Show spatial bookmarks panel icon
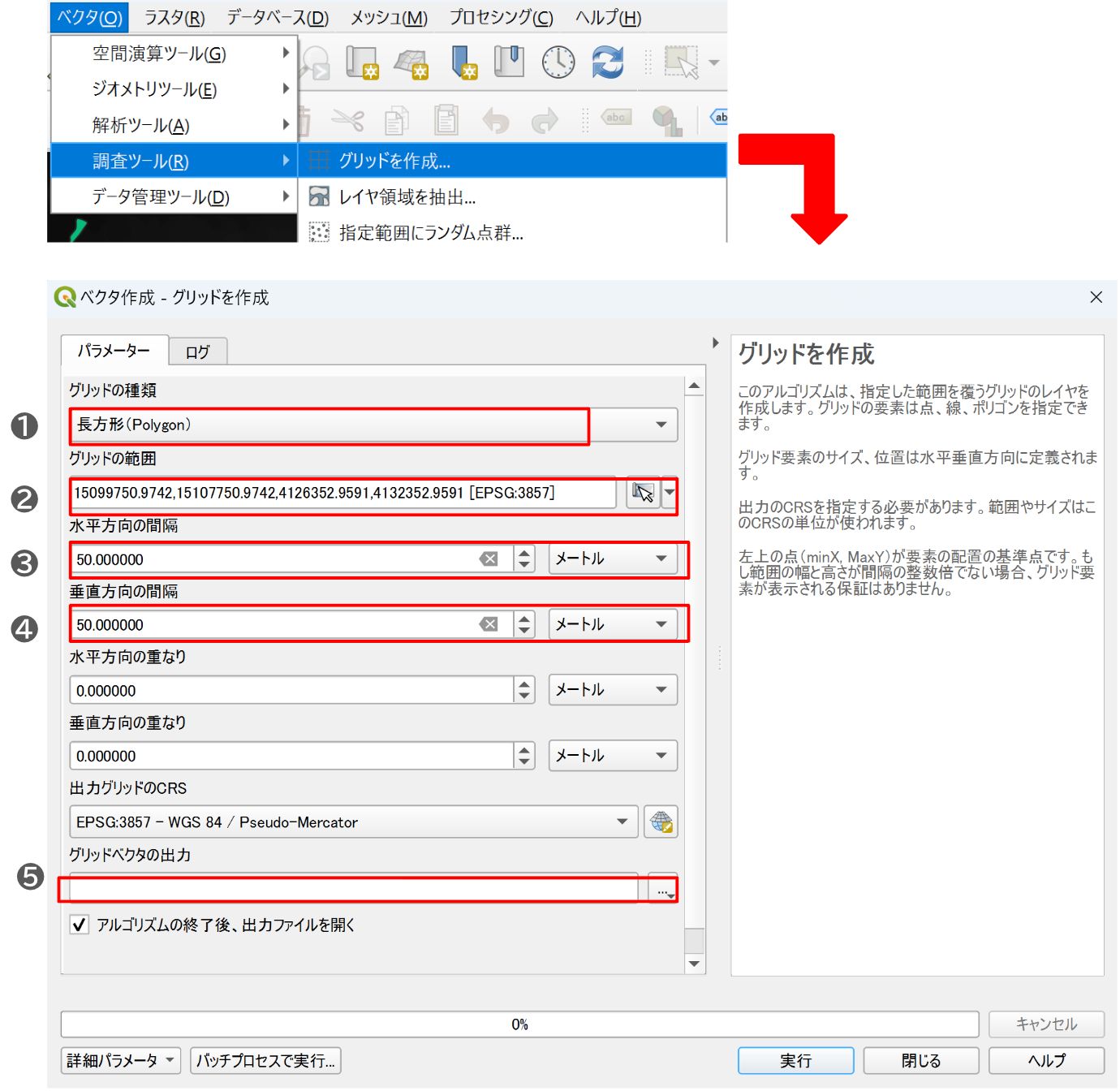The image size is (1120, 1091). pos(509,62)
